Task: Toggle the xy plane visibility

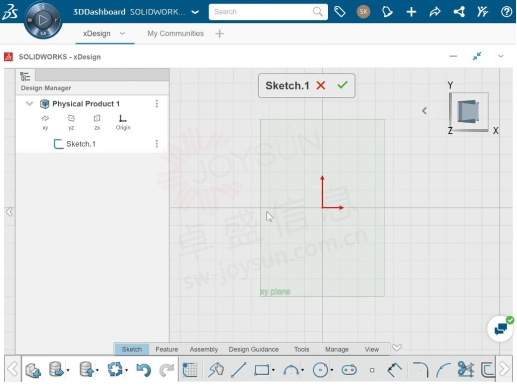Action: [x=45, y=122]
